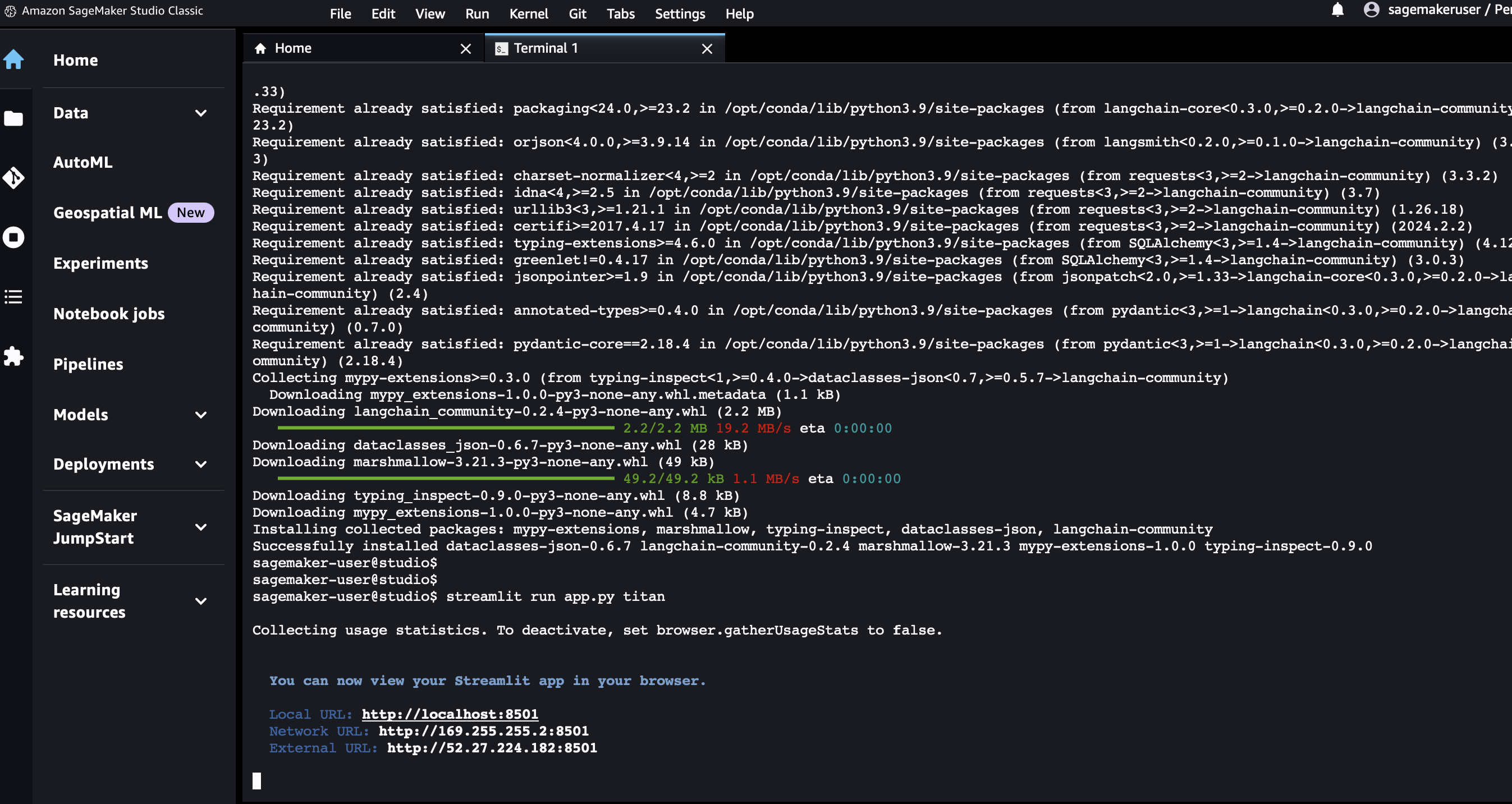Open Running Terminals and Kernels icon
Viewport: 1512px width, 804px height.
pos(13,237)
